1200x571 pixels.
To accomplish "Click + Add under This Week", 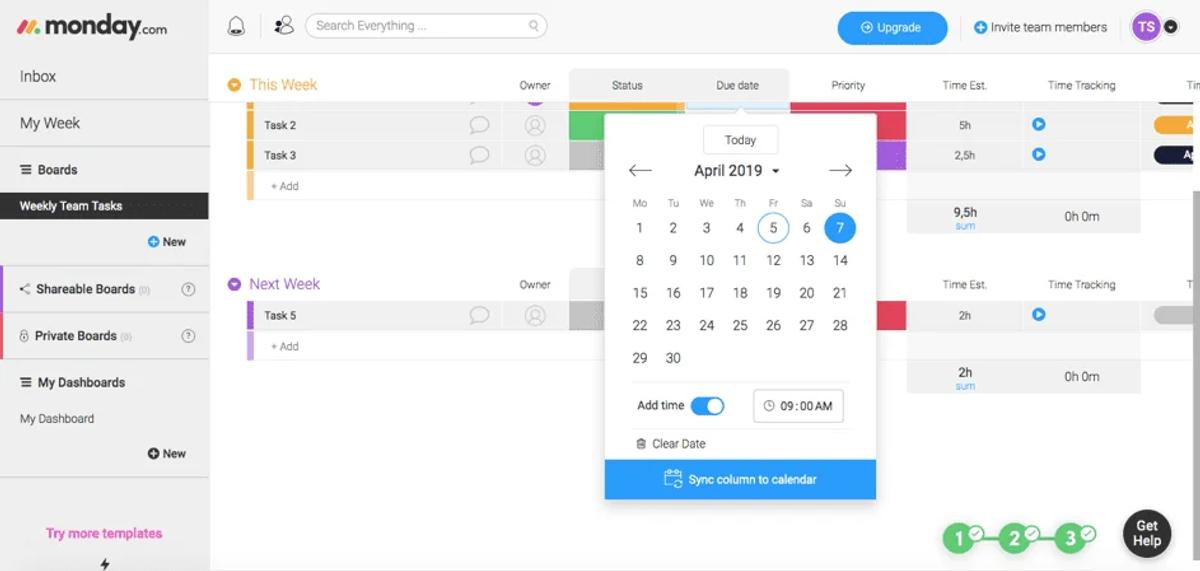I will [284, 186].
